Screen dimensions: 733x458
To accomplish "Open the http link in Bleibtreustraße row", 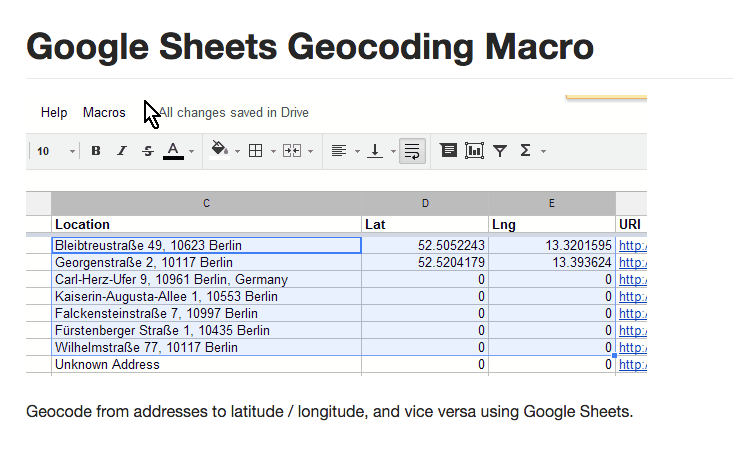I will click(x=632, y=245).
